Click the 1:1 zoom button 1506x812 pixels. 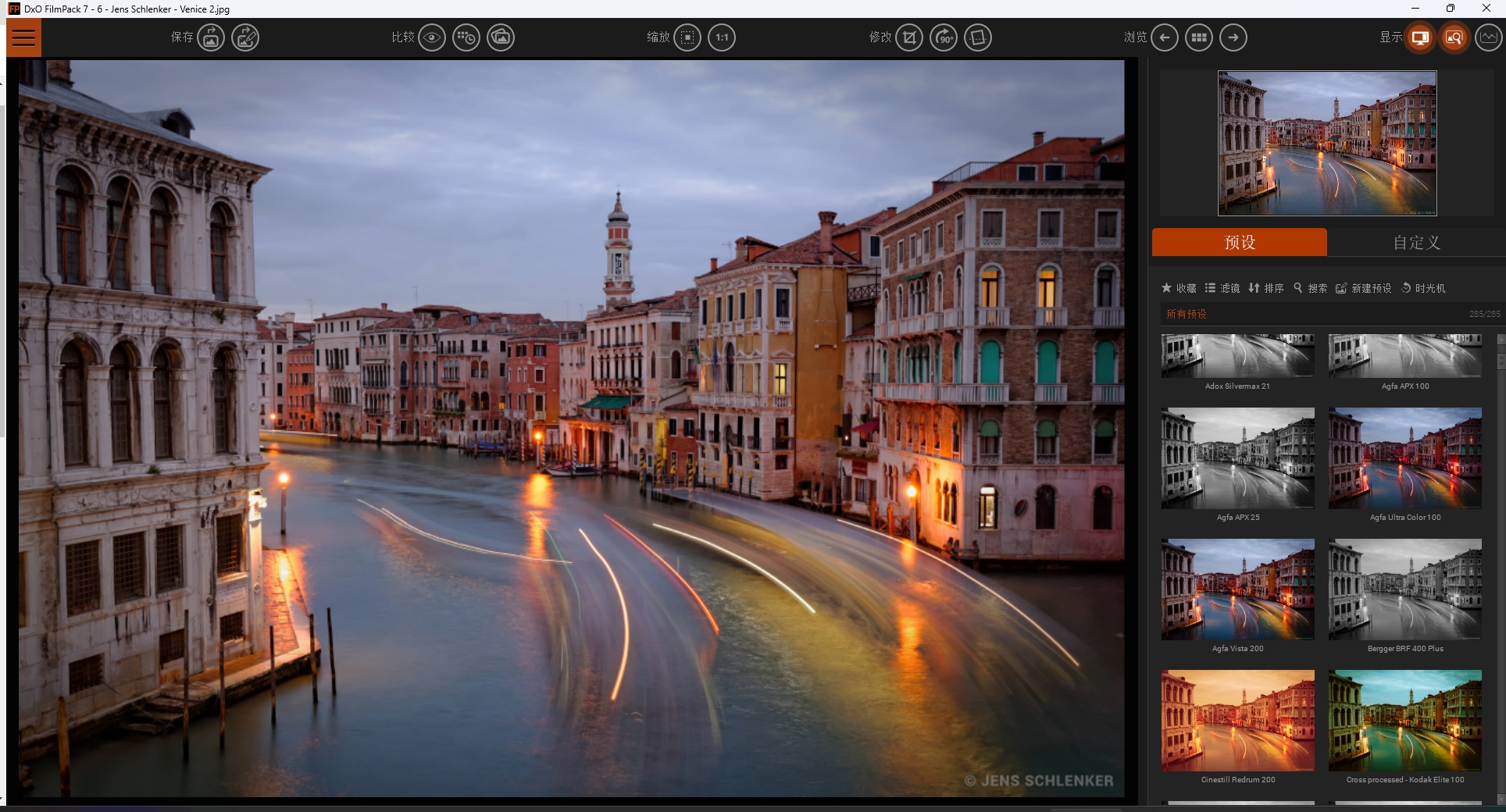(722, 37)
